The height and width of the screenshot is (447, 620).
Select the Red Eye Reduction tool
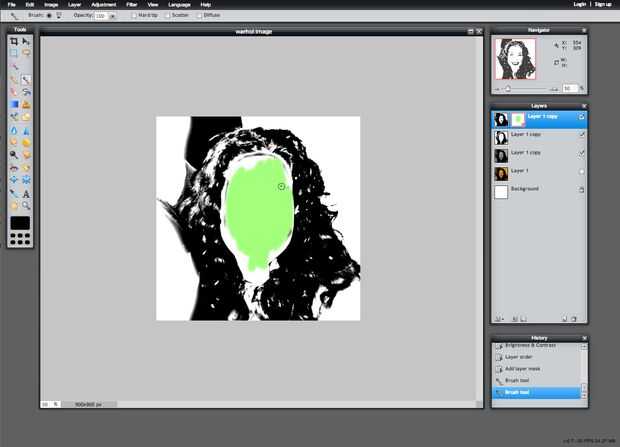14,167
